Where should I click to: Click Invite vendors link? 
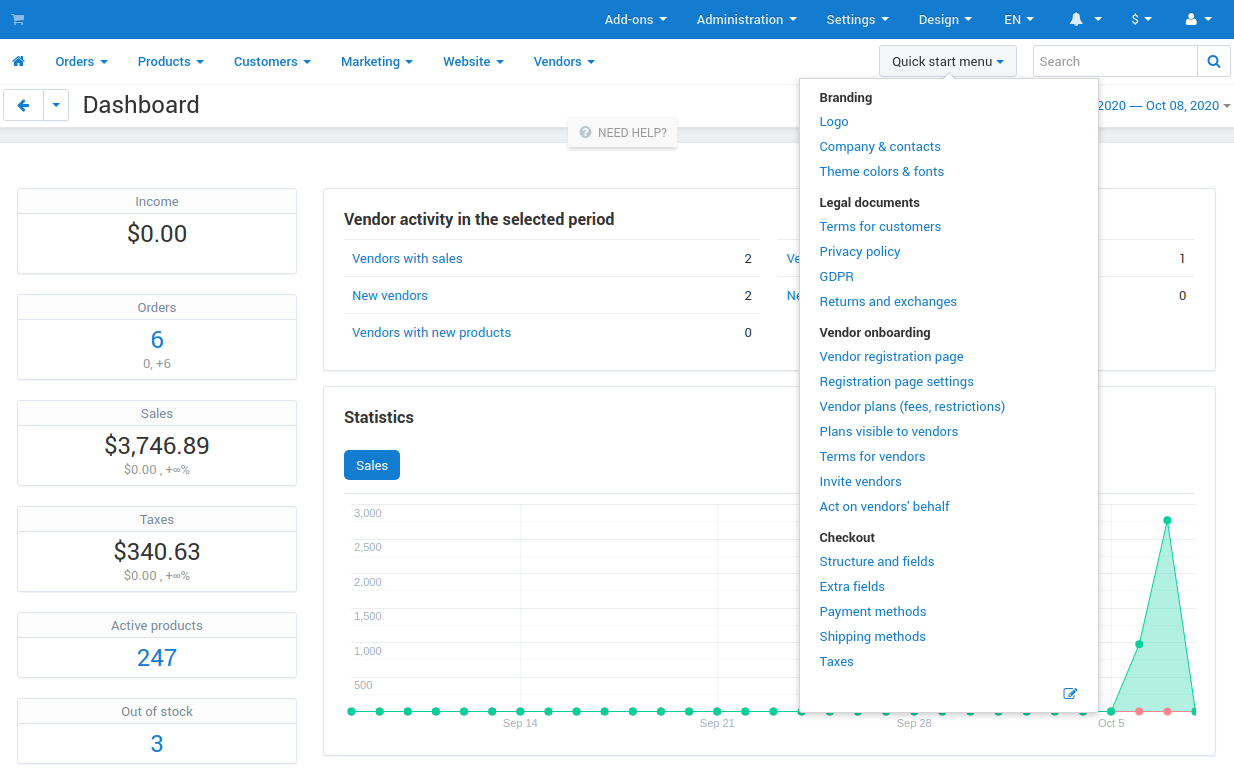(x=860, y=482)
